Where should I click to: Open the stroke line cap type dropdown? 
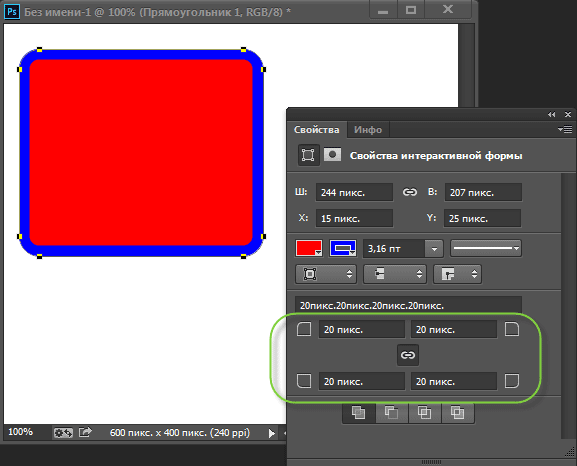click(395, 274)
